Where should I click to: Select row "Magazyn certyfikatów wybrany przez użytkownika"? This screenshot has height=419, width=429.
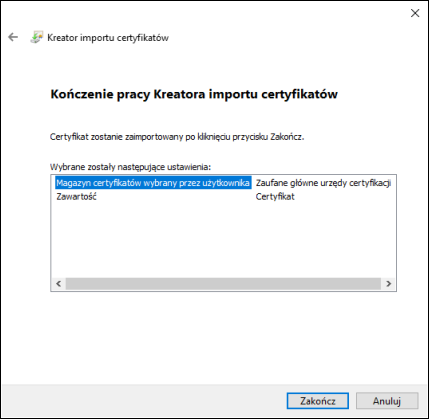(x=153, y=183)
